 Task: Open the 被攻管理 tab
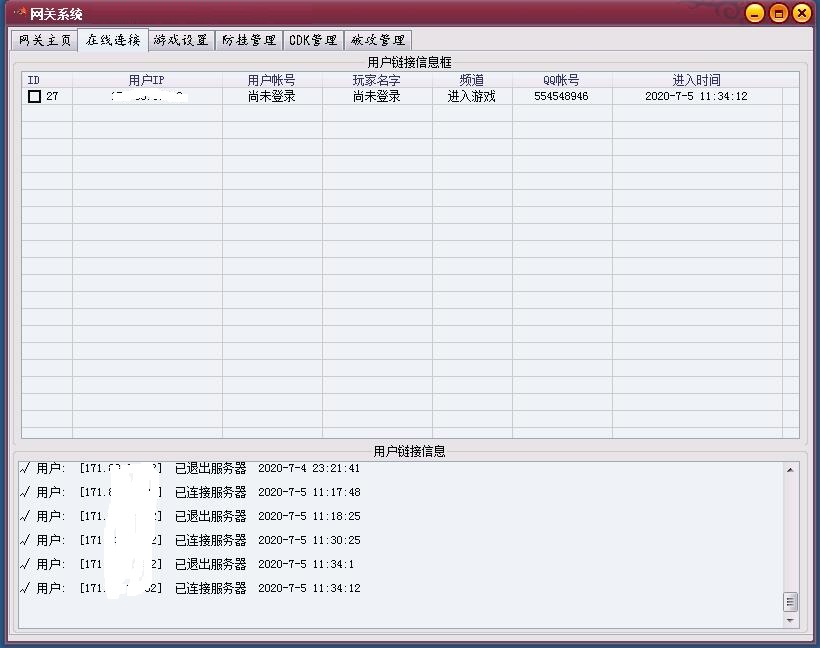coord(378,40)
